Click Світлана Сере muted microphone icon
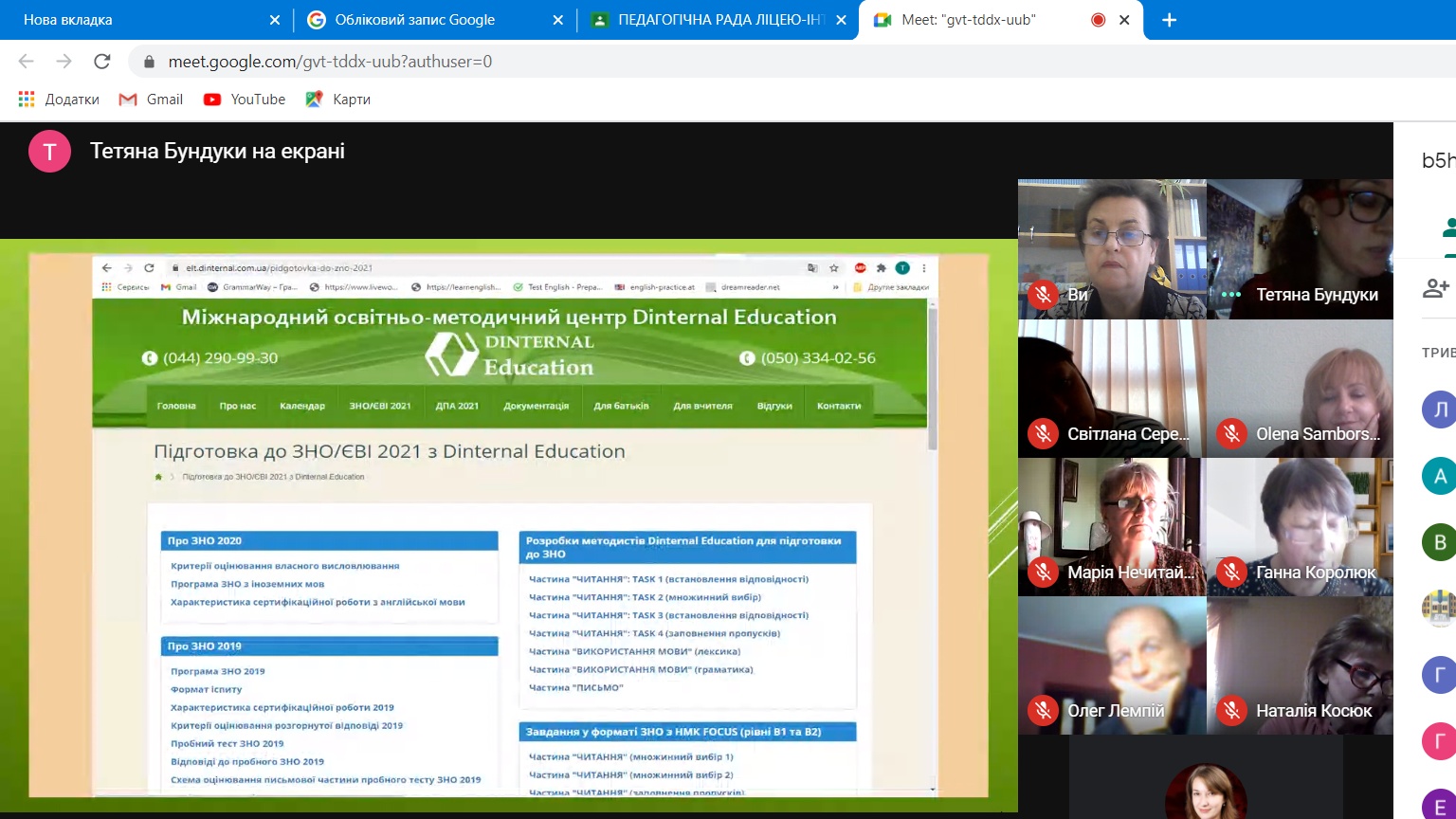This screenshot has height=819, width=1456. (x=1043, y=434)
